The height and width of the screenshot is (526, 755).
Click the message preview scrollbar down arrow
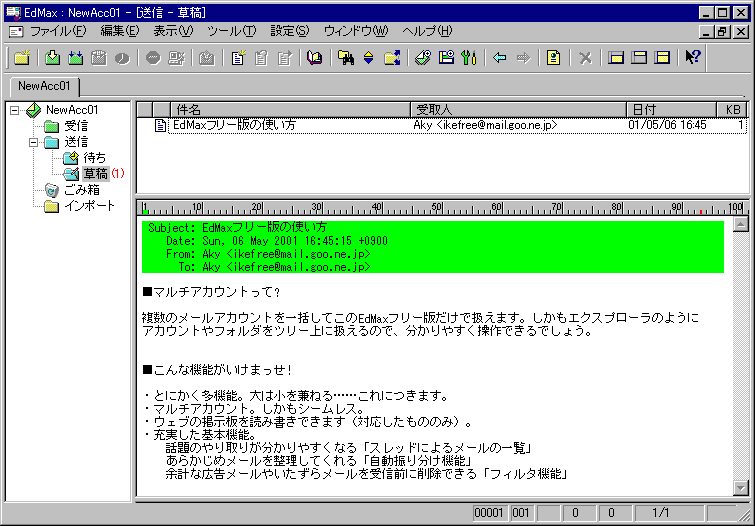tap(740, 487)
